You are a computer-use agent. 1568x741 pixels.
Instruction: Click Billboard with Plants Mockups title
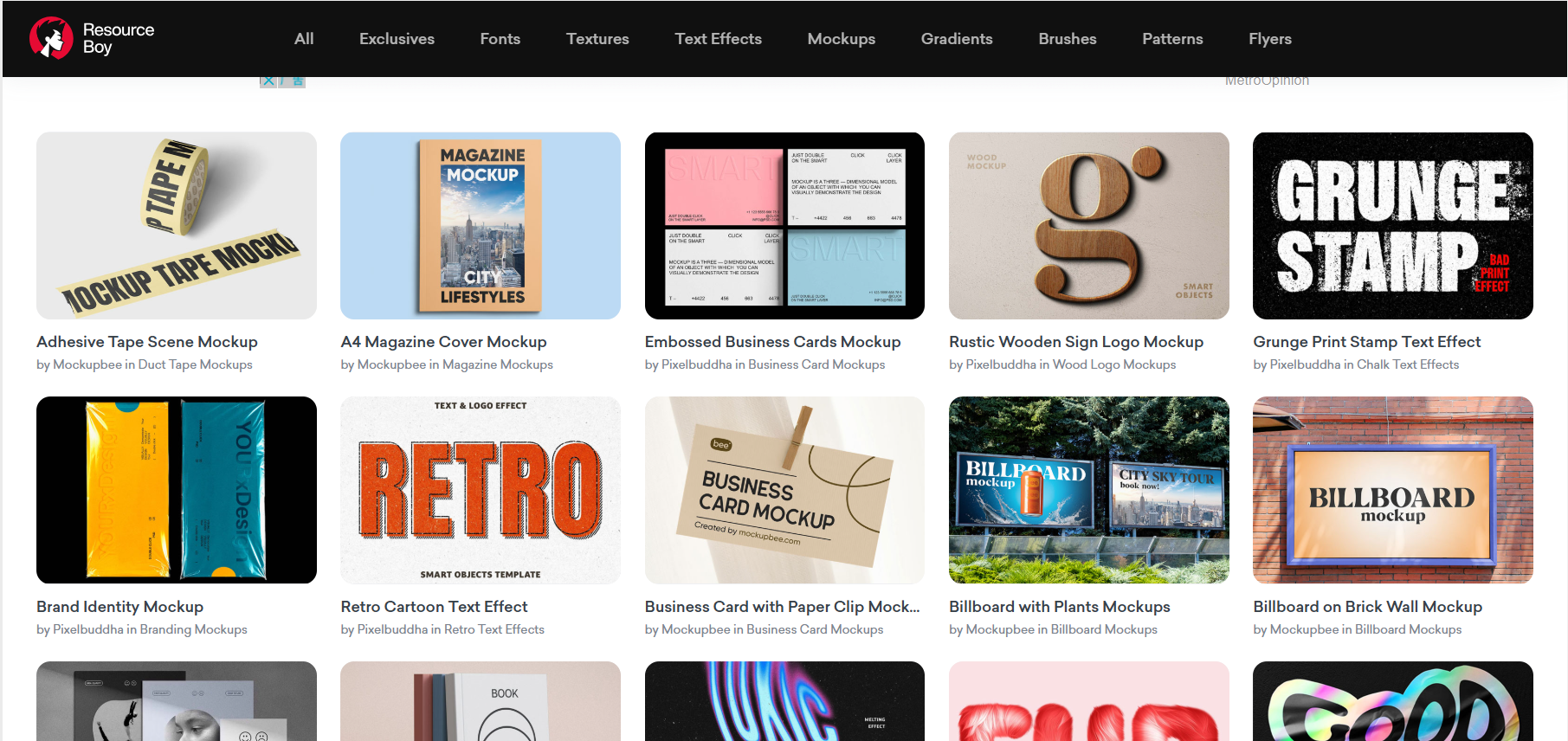pos(1060,607)
